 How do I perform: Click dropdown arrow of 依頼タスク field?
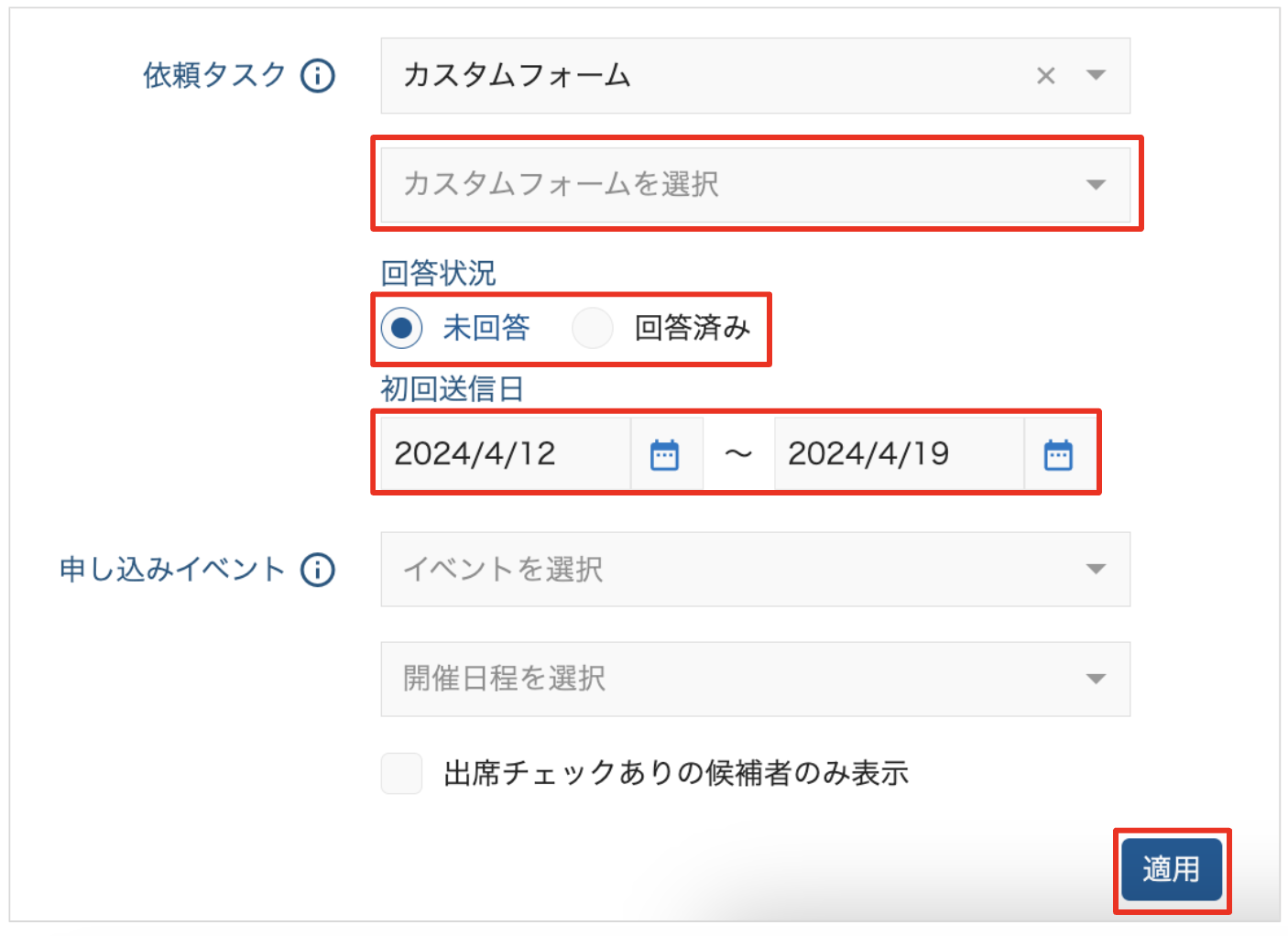click(1096, 75)
